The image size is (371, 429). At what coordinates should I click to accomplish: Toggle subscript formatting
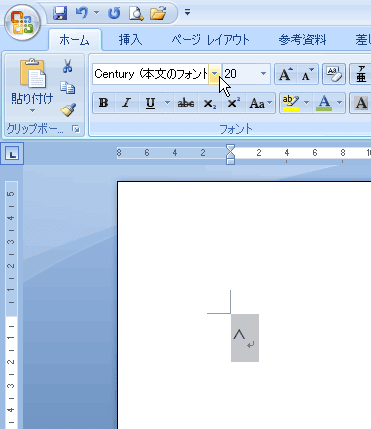[210, 103]
